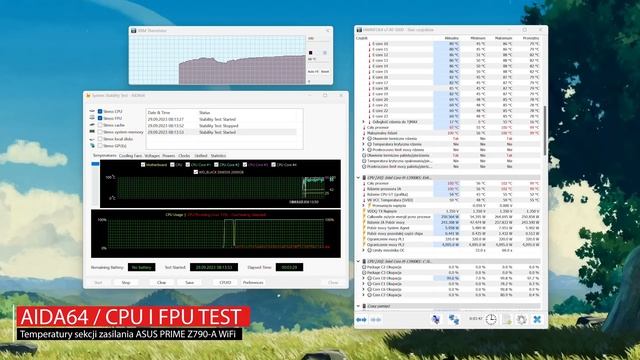Viewport: 640px width, 360px height.
Task: Click HWiNFO grey collapse arrows icon
Action: (376, 320)
